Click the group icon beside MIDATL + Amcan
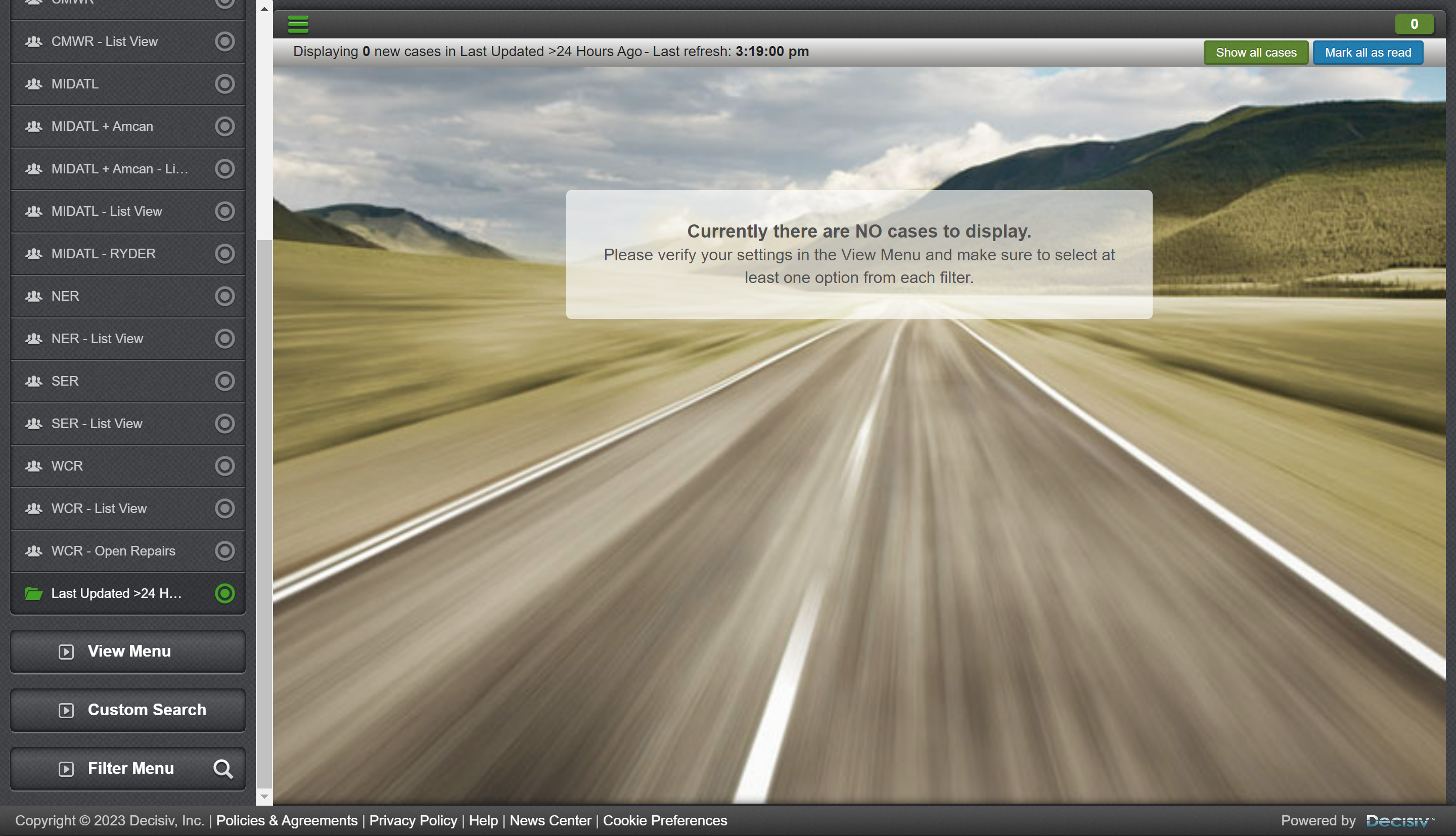 click(x=34, y=126)
